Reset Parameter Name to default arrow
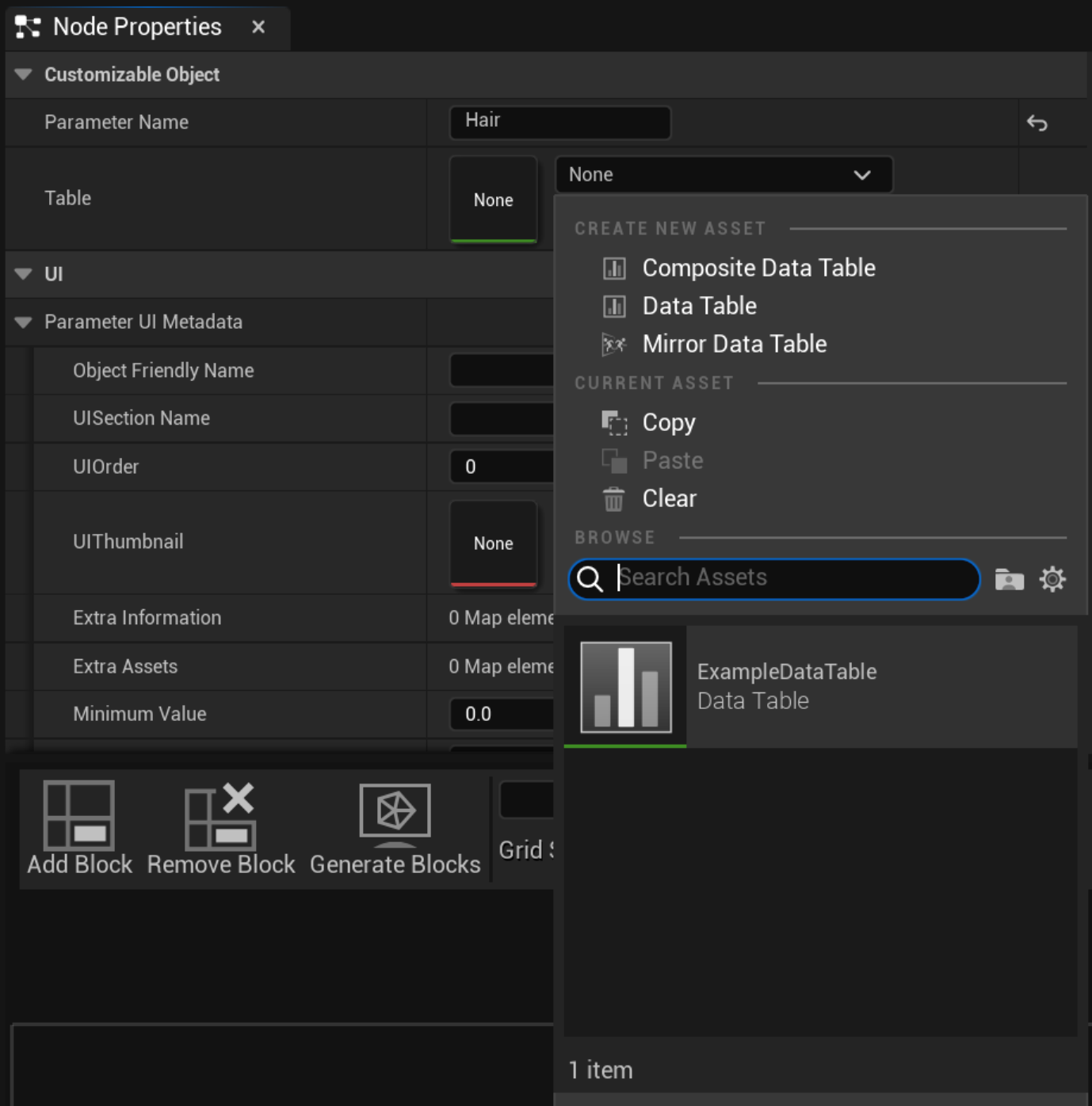Screen dimensions: 1092x1106 pos(1037,123)
